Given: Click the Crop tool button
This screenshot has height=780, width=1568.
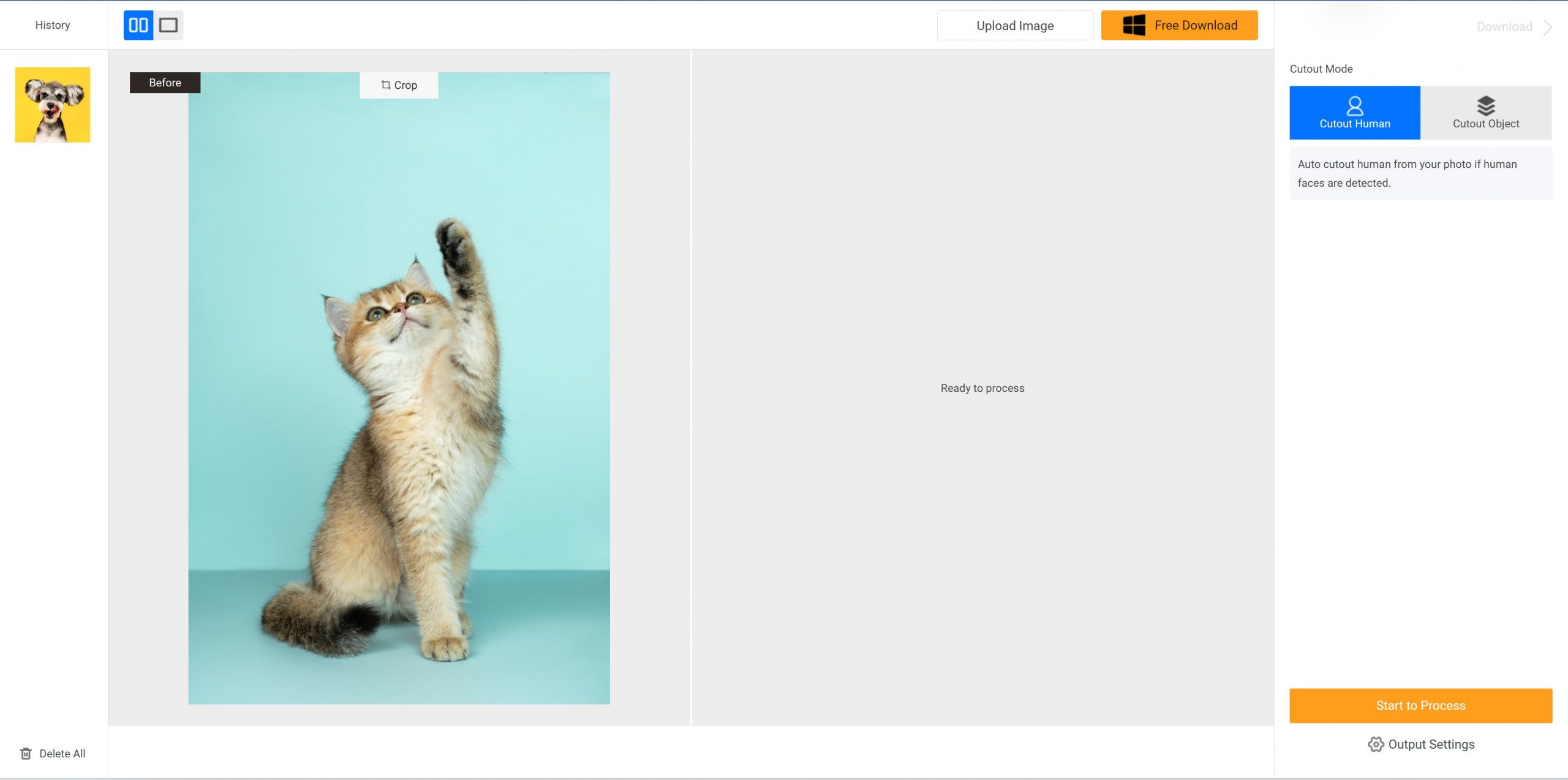Looking at the screenshot, I should click(399, 85).
